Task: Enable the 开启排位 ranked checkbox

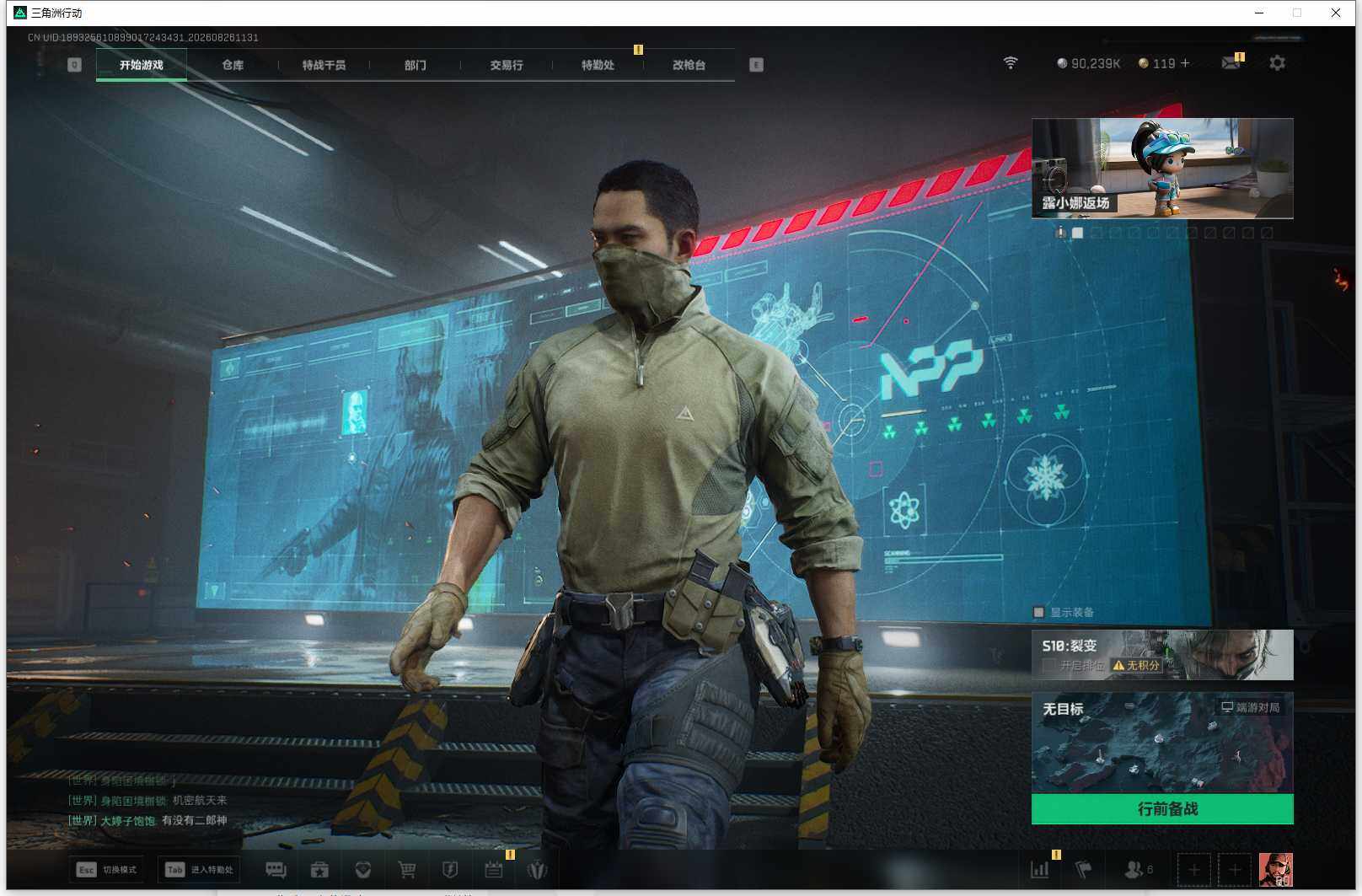Action: [1049, 666]
